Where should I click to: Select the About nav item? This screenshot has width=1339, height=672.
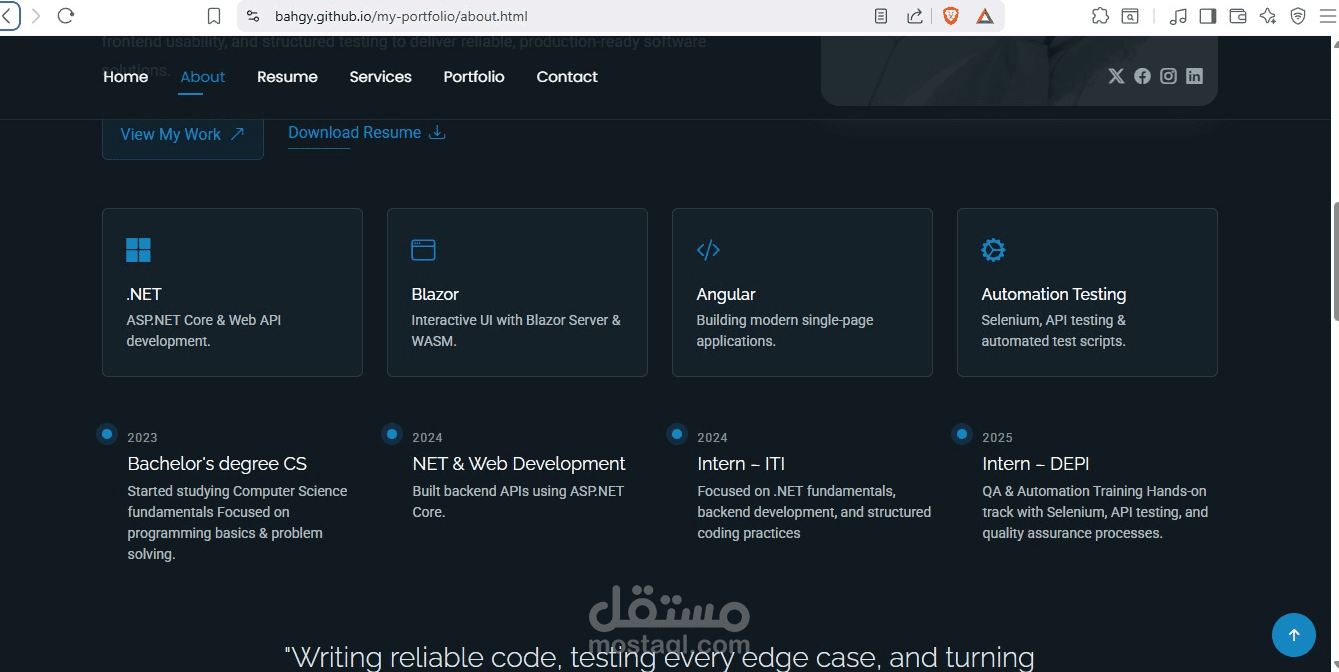click(x=203, y=77)
